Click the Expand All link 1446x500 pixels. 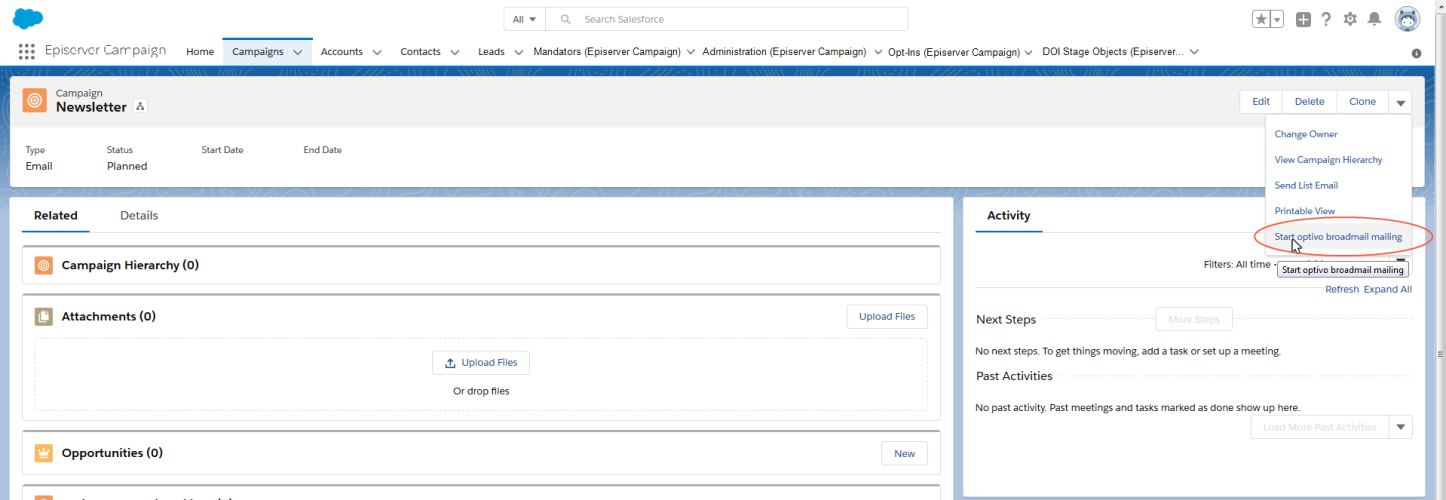click(1388, 289)
